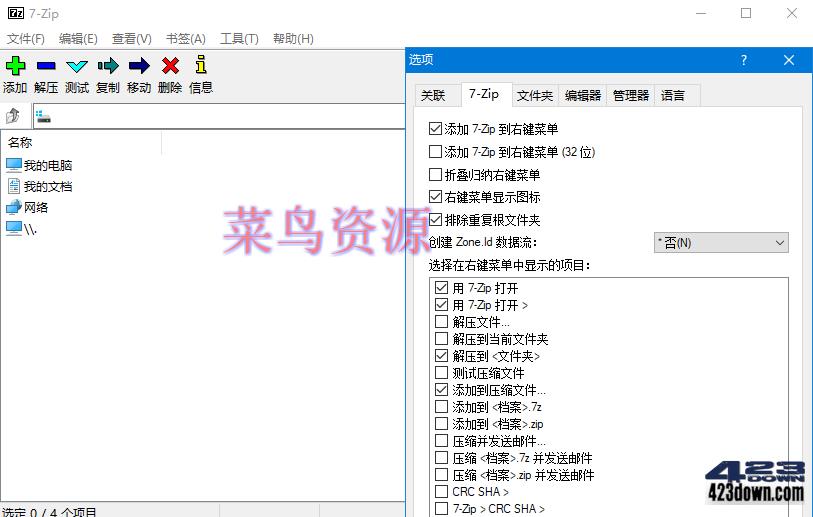Click status bar text 选定 0 / 4 个项目
Screen dimensions: 813x517
pyautogui.click(x=49, y=512)
